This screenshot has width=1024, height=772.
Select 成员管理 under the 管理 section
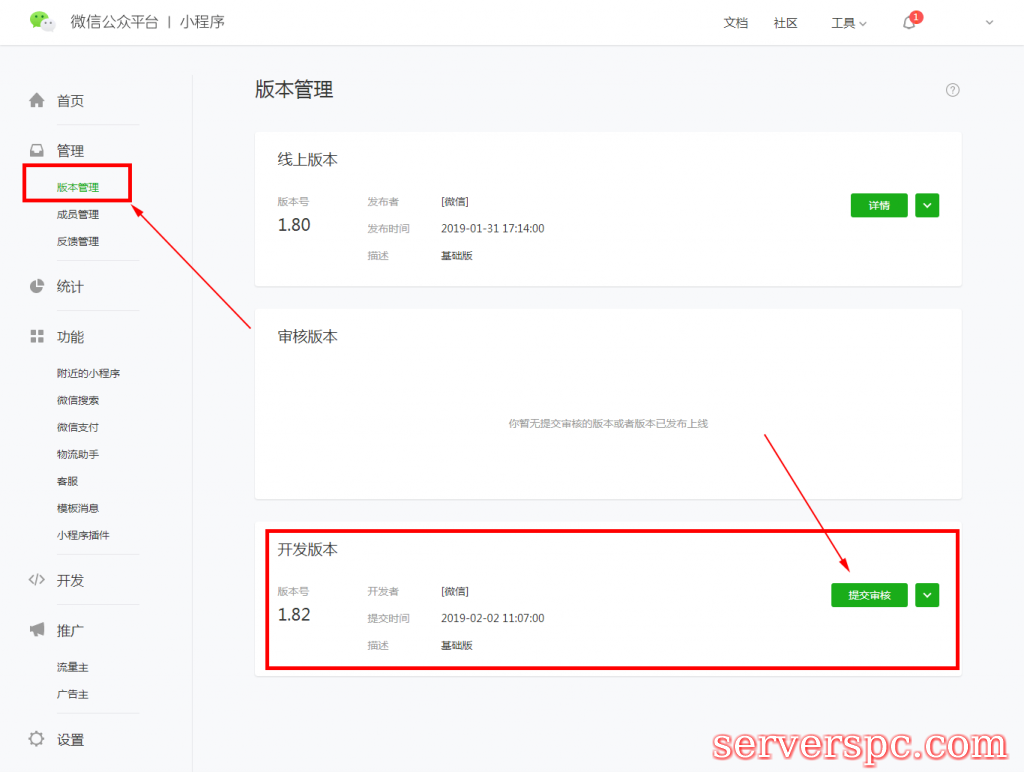tap(77, 213)
